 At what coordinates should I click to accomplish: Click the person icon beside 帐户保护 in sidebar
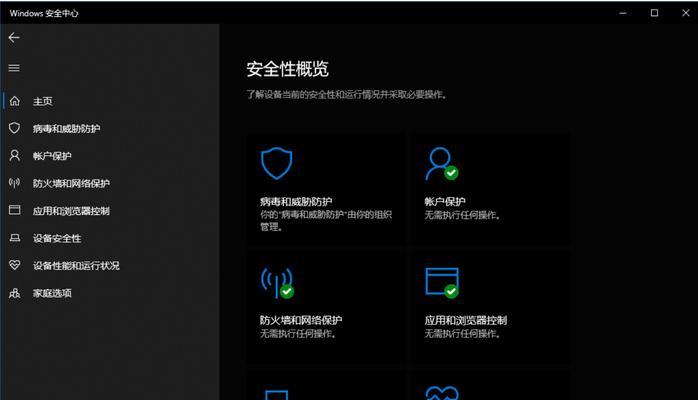15,156
